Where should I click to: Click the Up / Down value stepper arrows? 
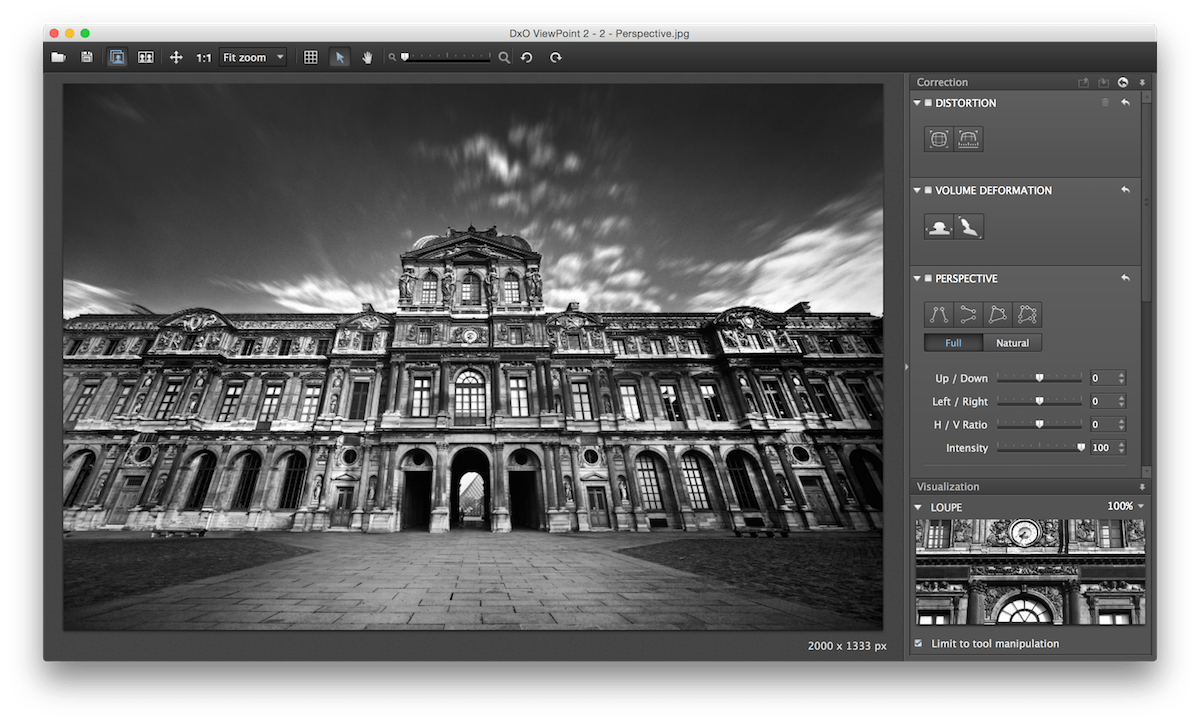(x=1121, y=378)
